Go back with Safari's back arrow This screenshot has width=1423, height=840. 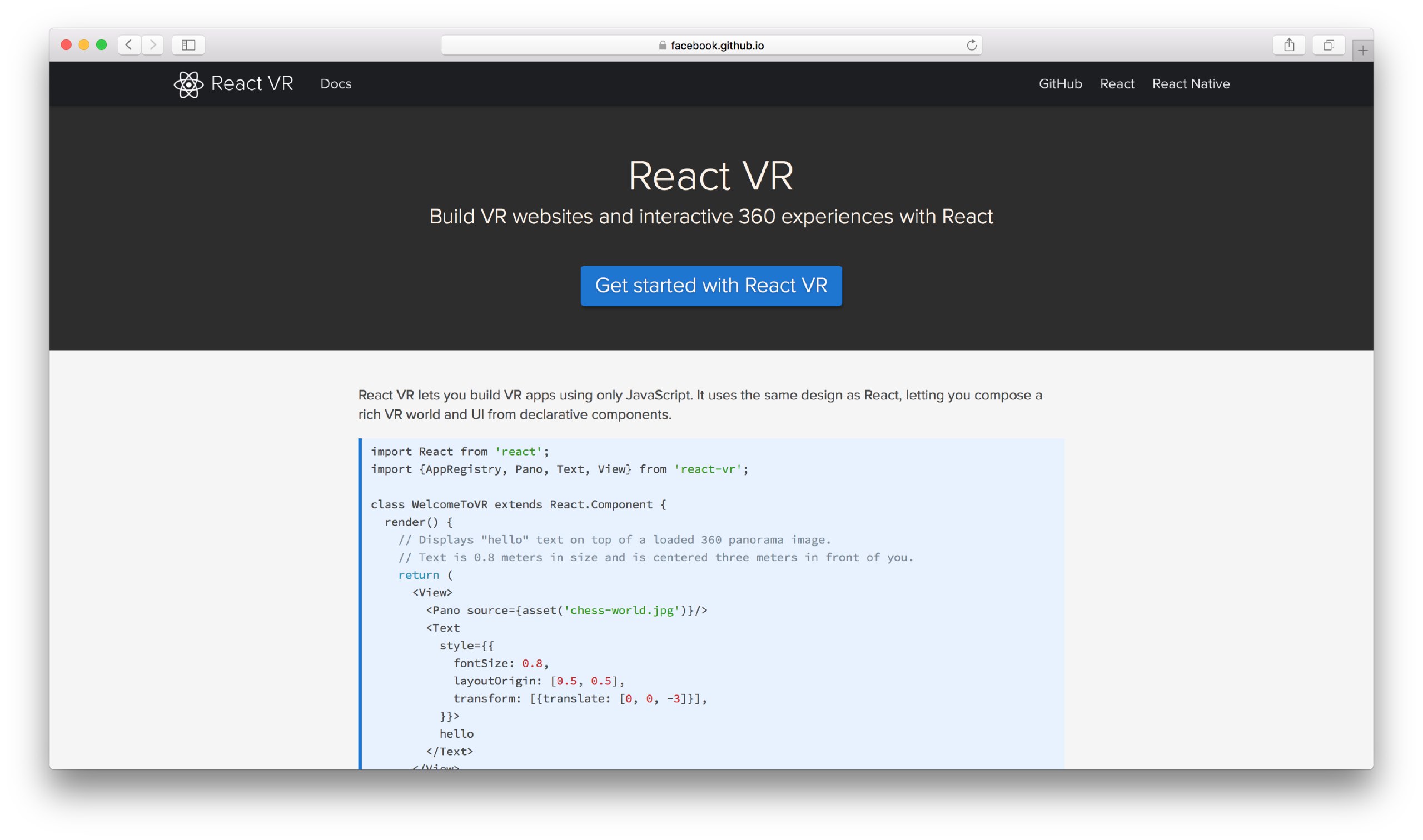click(x=129, y=44)
